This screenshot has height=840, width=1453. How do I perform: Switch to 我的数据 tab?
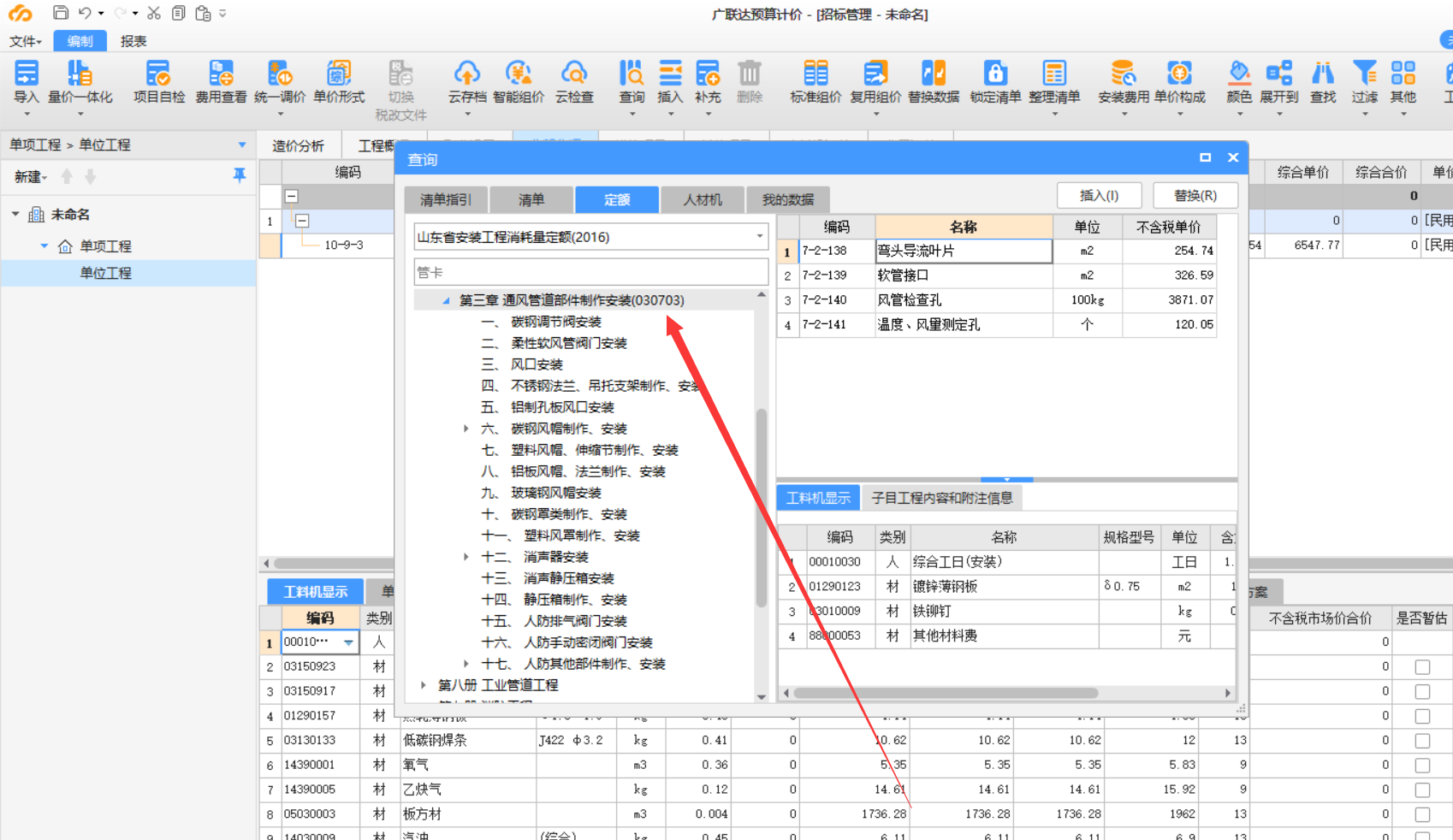[788, 199]
